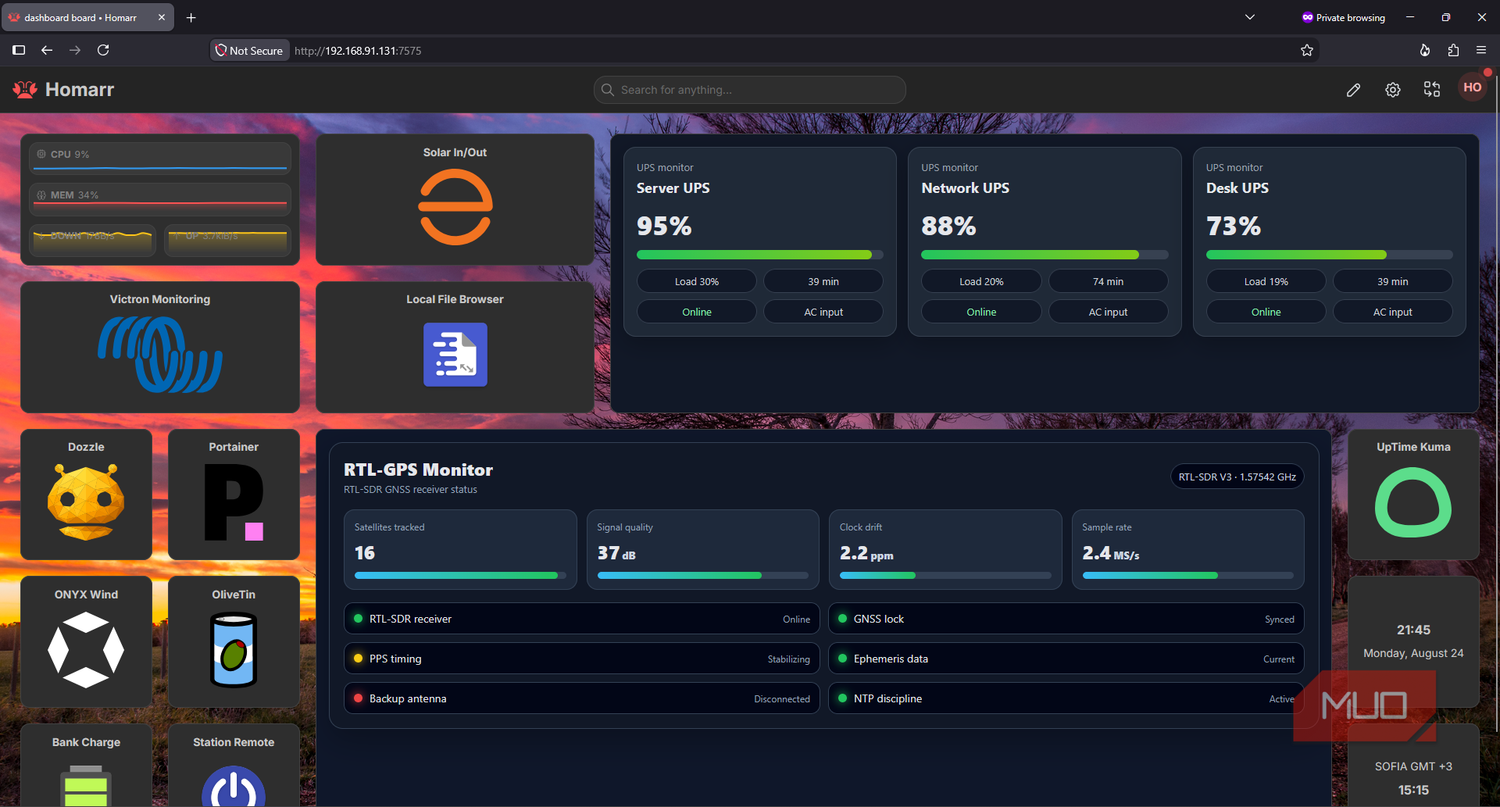1500x807 pixels.
Task: Open browser extensions puzzle icon
Action: point(1453,50)
